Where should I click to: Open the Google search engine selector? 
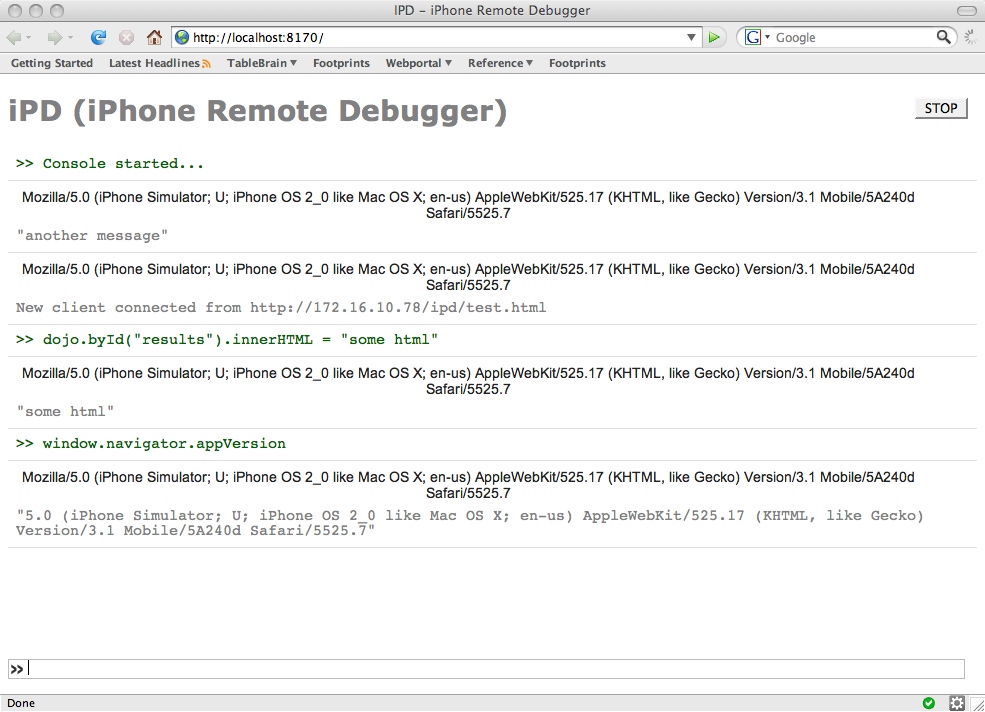pos(757,38)
